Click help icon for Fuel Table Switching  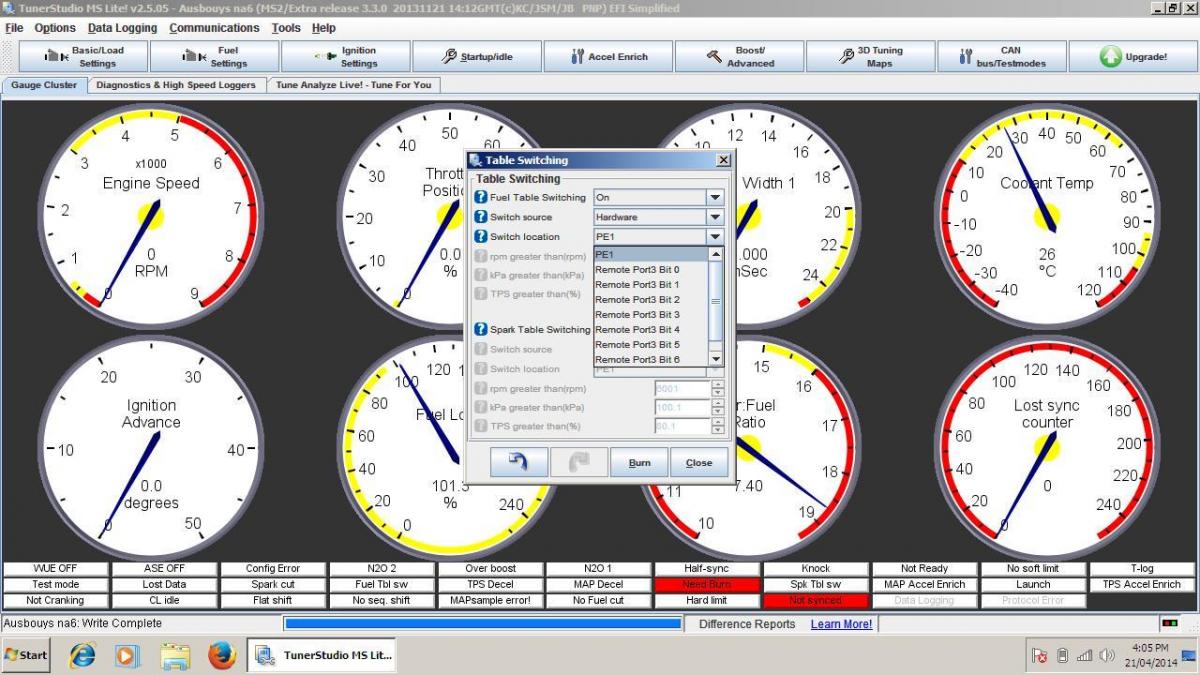tap(481, 197)
